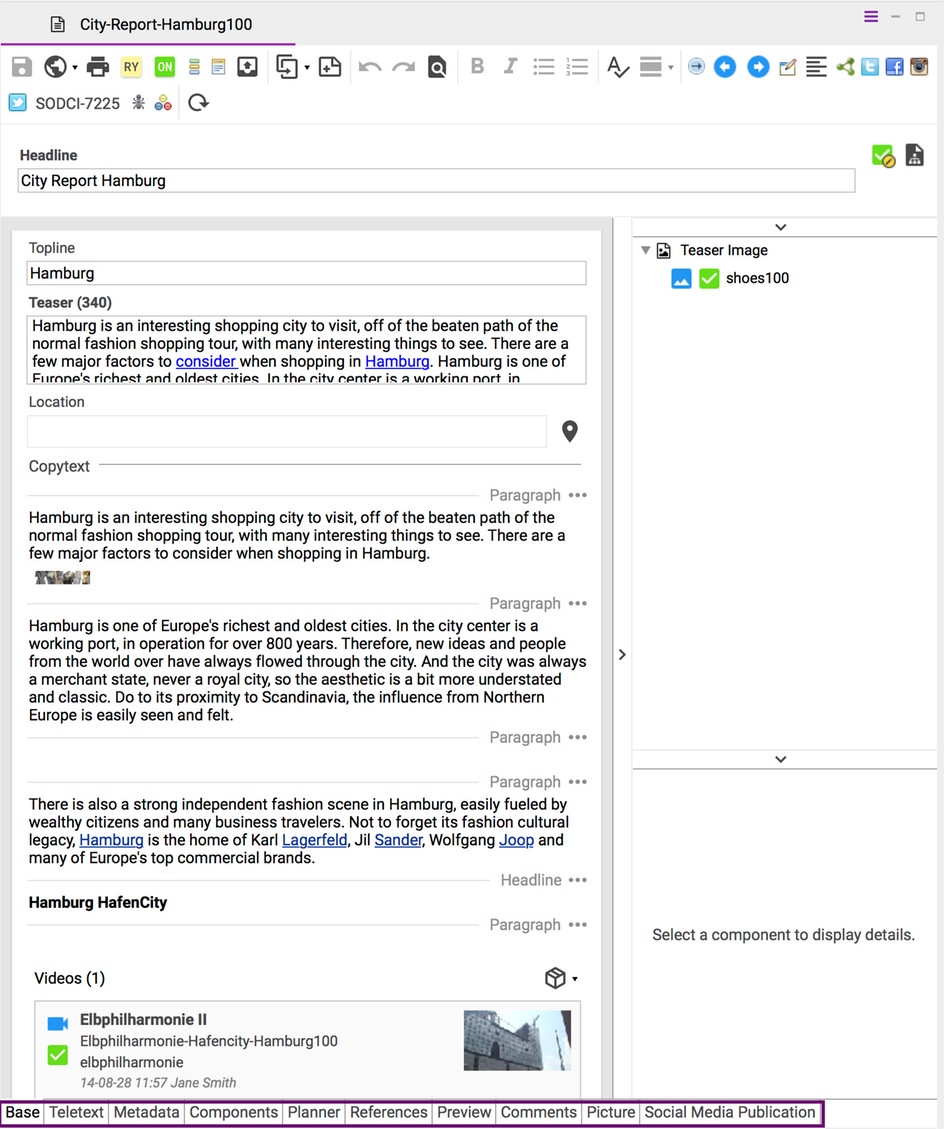The width and height of the screenshot is (944, 1129).
Task: Click the location pin icon
Action: point(570,431)
